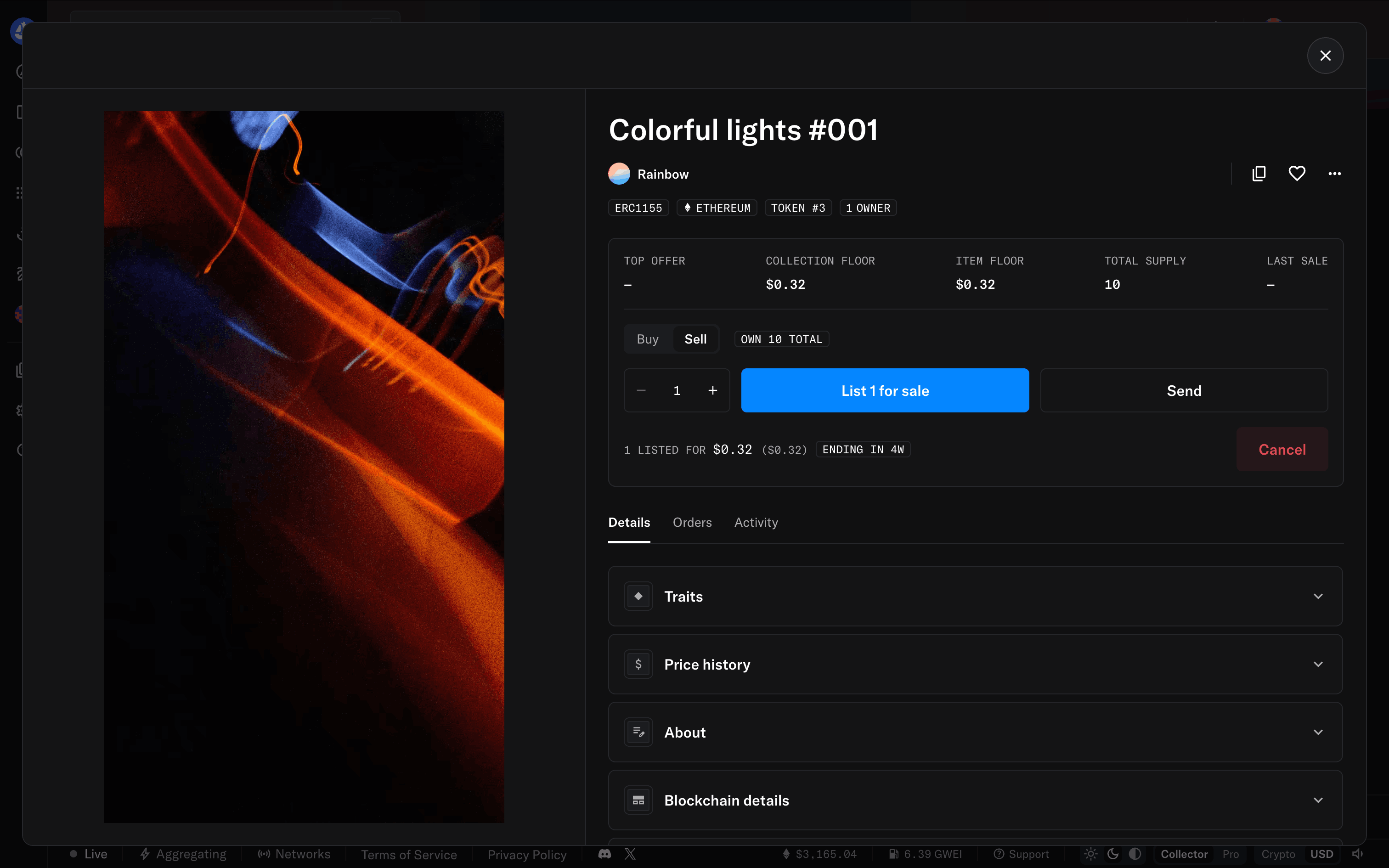
Task: Open the Activity tab
Action: click(x=756, y=523)
